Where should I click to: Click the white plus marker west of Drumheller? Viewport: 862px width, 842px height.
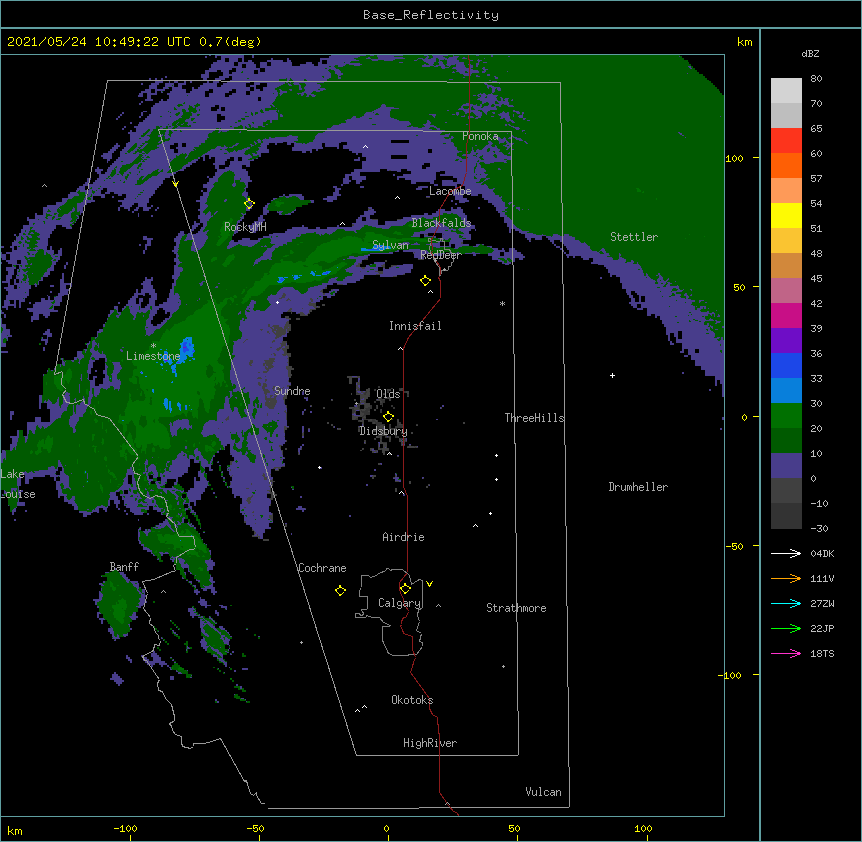[612, 375]
